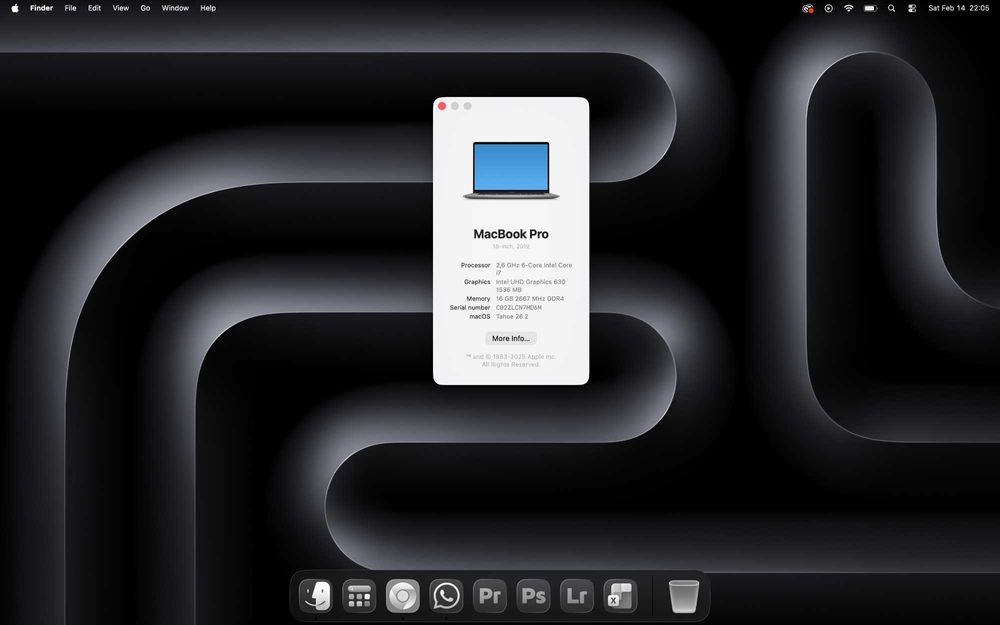Viewport: 1000px width, 625px height.
Task: Open the Wi-Fi status menu
Action: [848, 8]
